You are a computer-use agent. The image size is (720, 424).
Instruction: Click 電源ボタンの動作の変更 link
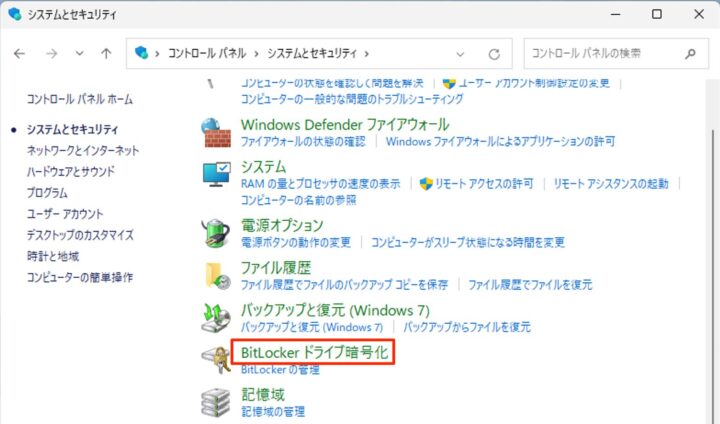296,242
